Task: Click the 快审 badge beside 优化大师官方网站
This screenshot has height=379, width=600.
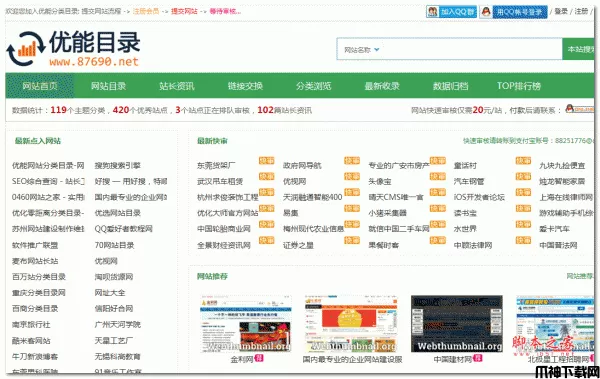Action: pos(266,208)
